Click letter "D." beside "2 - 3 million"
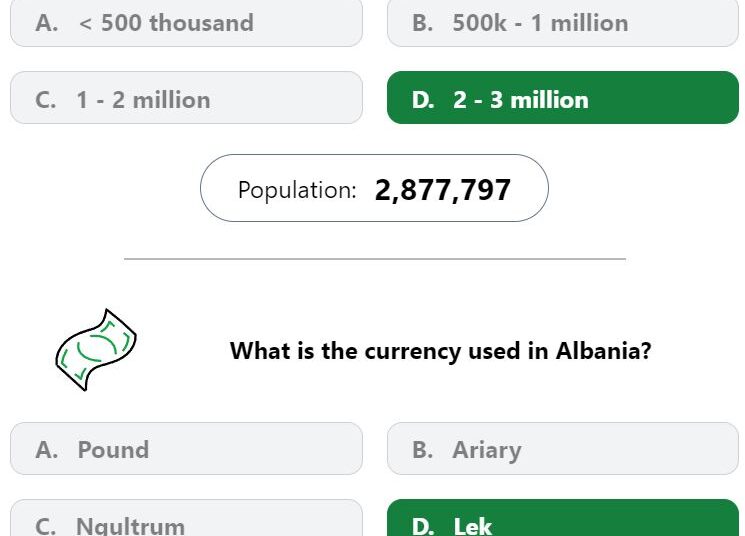Viewport: 745px width, 536px height. pos(422,99)
